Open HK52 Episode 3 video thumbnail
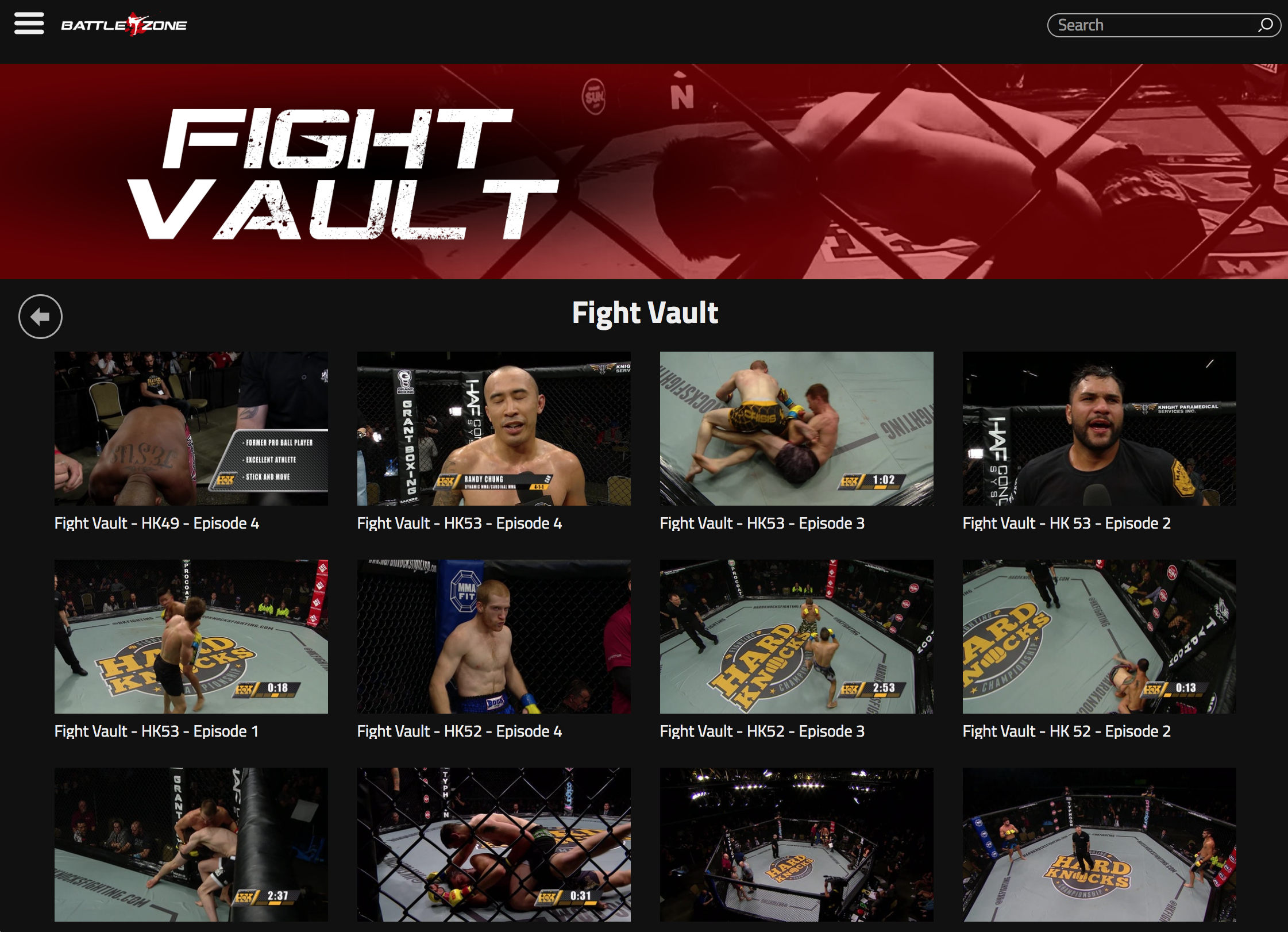The width and height of the screenshot is (1288, 932). pos(797,637)
